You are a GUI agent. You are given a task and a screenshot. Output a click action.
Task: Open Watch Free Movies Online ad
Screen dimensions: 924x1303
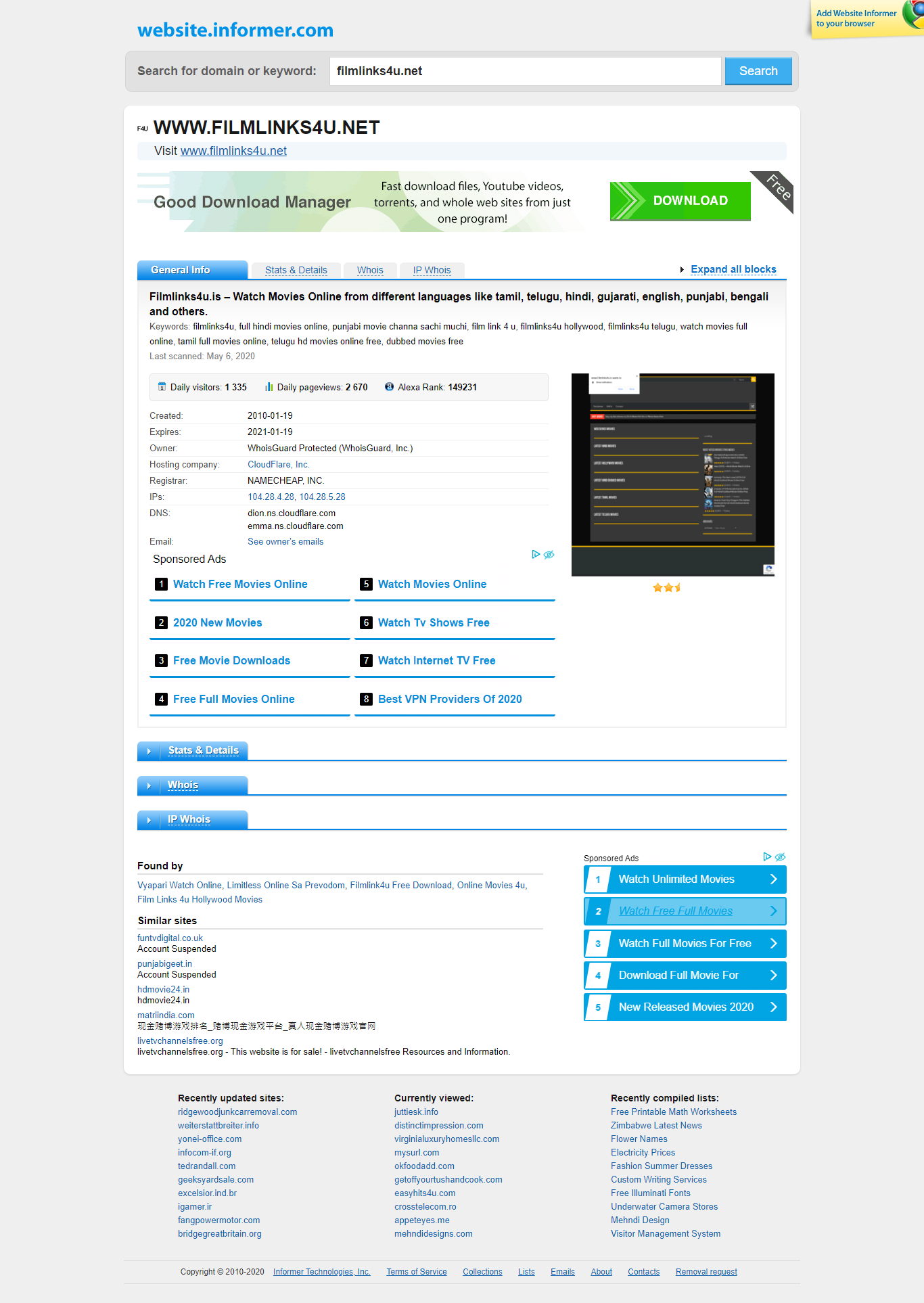click(240, 584)
